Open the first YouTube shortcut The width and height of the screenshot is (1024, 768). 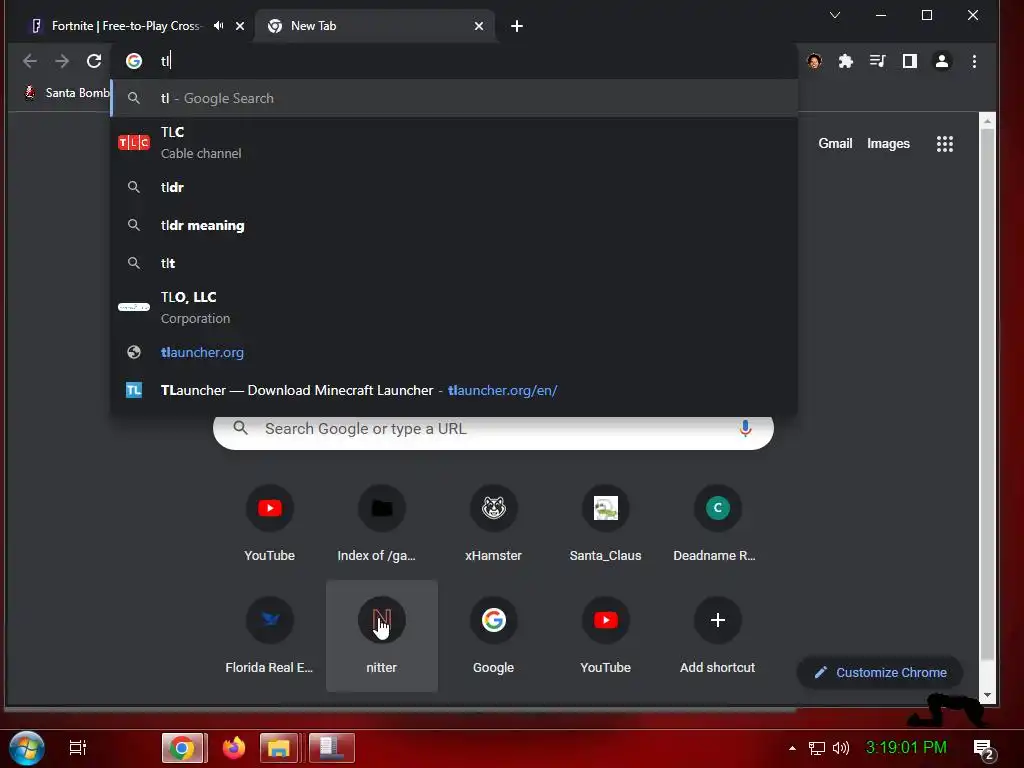270,524
